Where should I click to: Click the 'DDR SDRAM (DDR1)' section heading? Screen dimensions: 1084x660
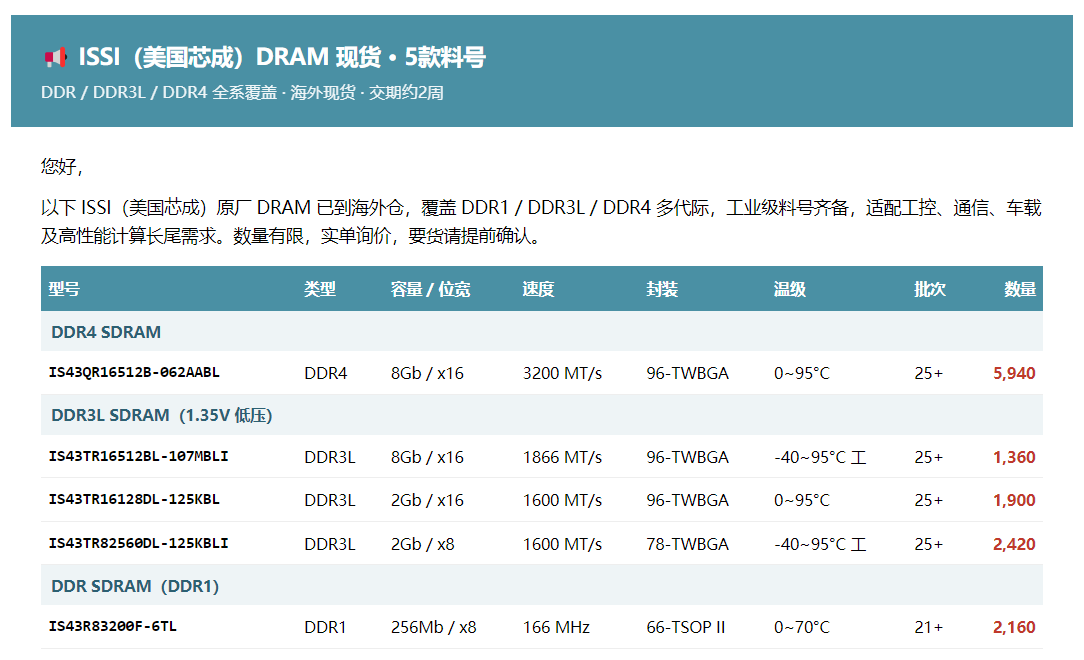point(135,586)
